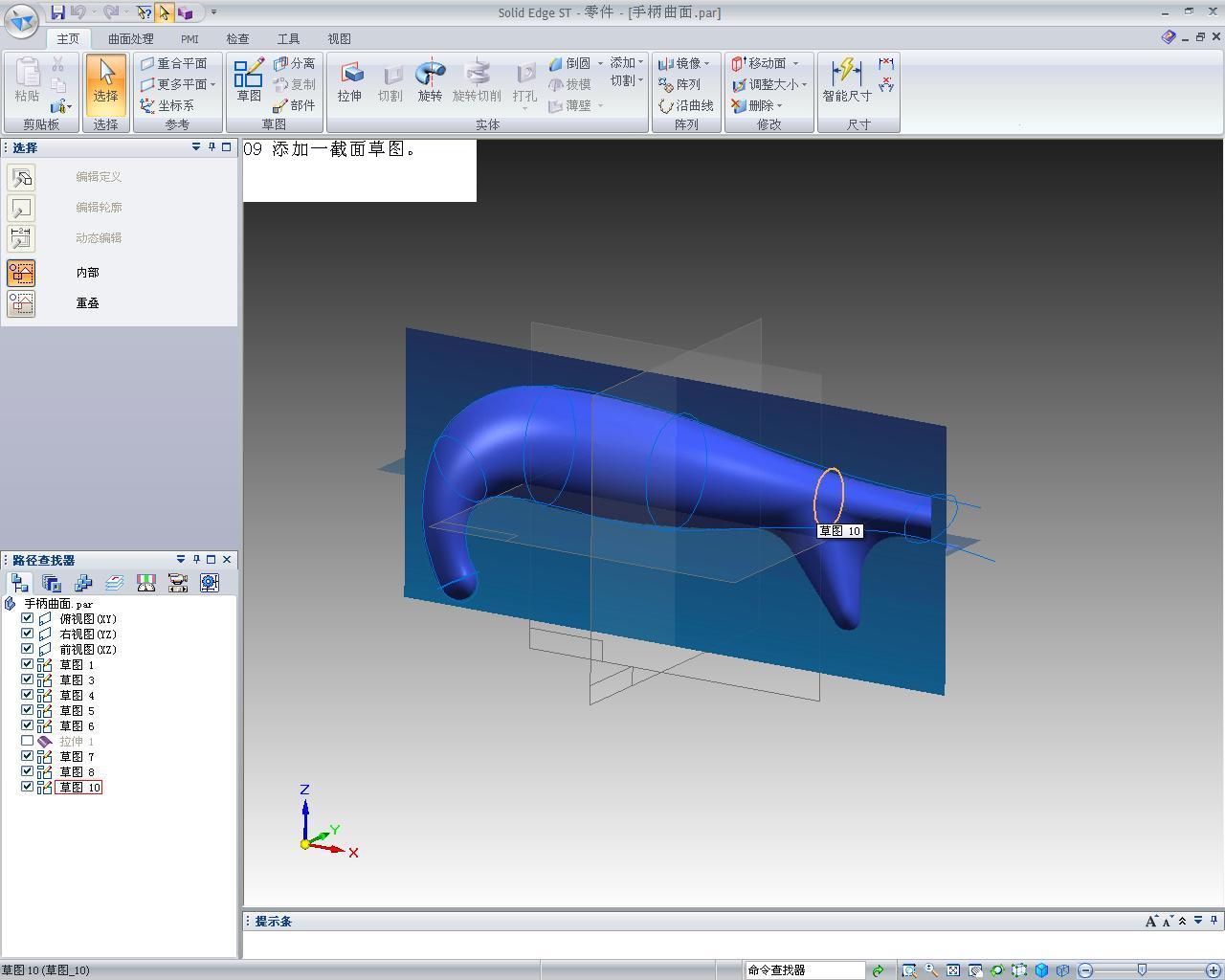
Task: Click the horizontal distance dimension icon
Action: (x=886, y=64)
